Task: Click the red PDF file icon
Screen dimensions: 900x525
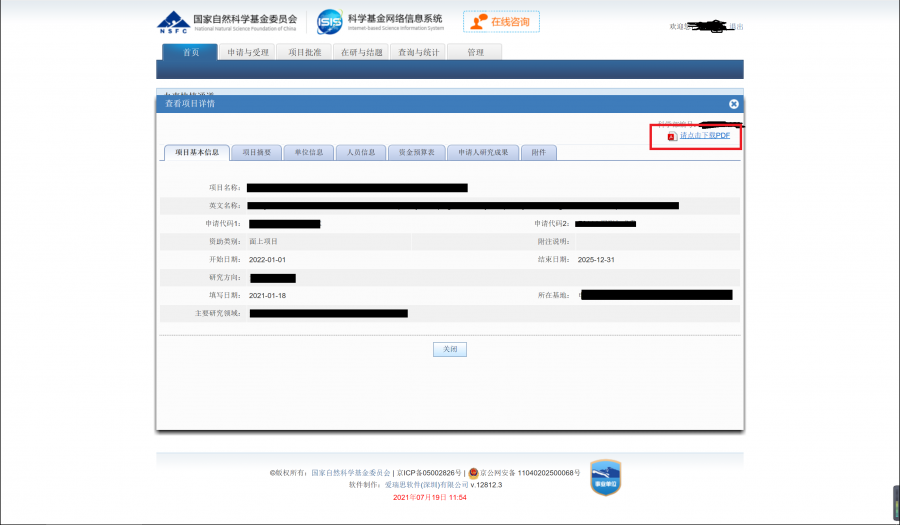Action: tap(673, 135)
